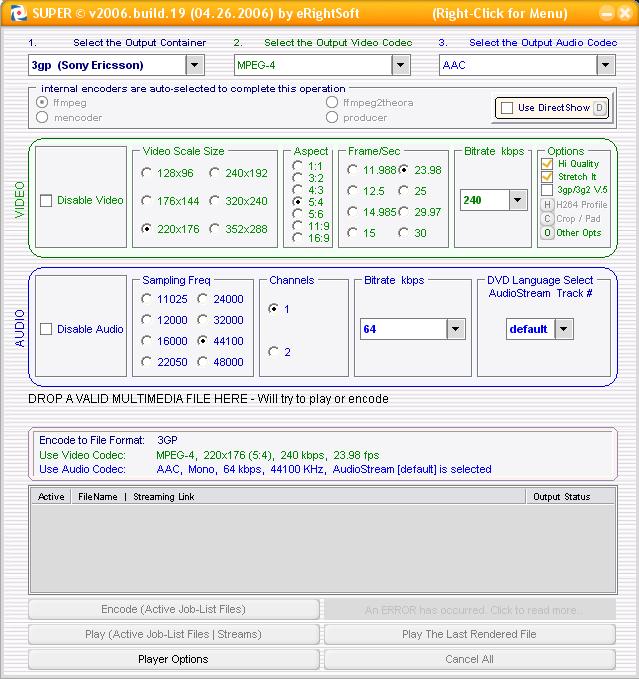Set frame rate to 25
The width and height of the screenshot is (639, 679).
(x=403, y=191)
